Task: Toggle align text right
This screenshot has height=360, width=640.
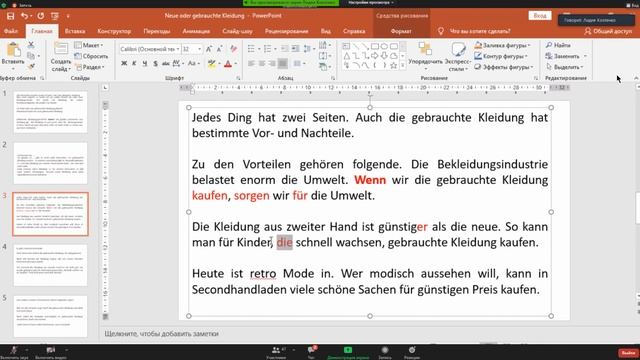Action: point(272,64)
